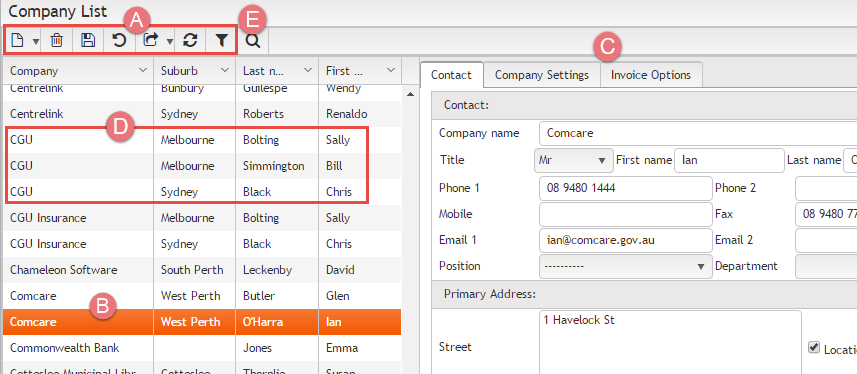Select the Commonwealth Bank row

(x=202, y=348)
